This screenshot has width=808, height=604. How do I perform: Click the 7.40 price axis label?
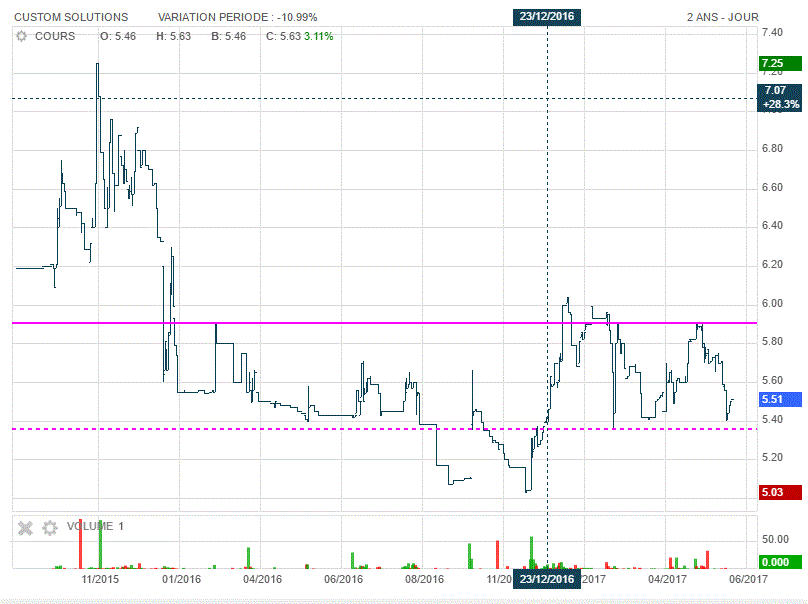point(772,32)
